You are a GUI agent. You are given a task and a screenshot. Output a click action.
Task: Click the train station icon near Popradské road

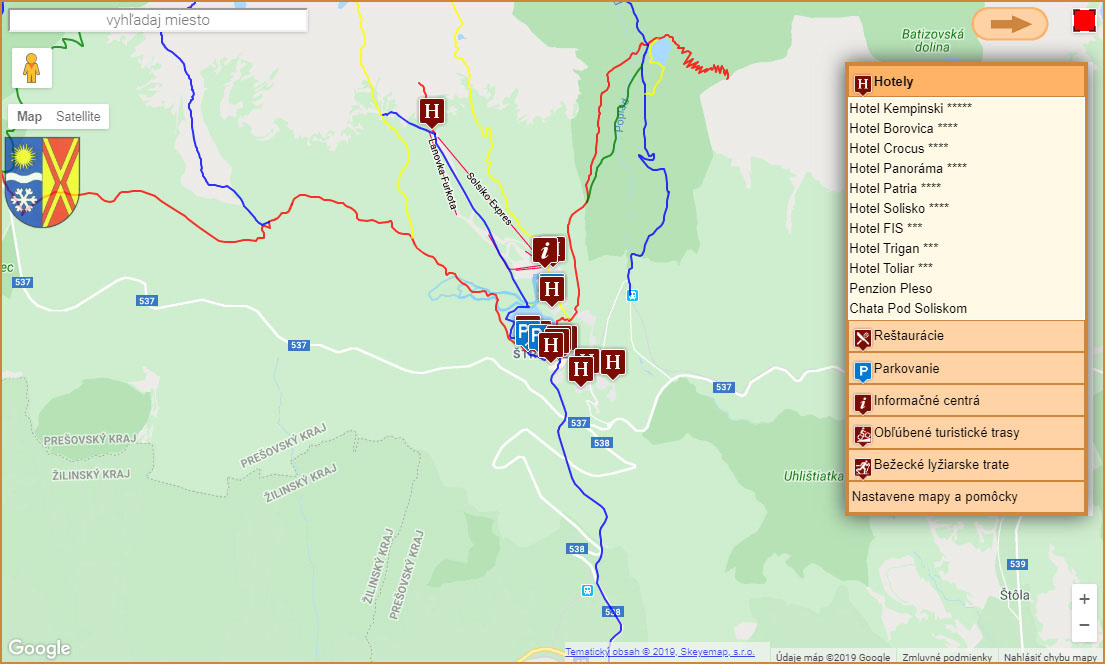pyautogui.click(x=632, y=295)
